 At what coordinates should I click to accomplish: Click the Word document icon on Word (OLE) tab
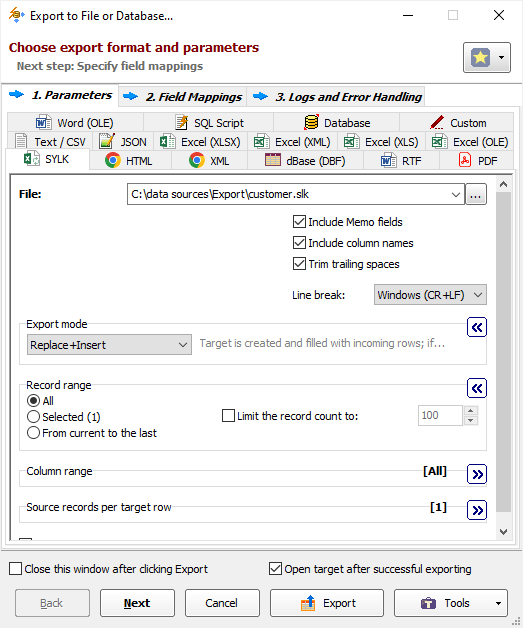coord(43,122)
